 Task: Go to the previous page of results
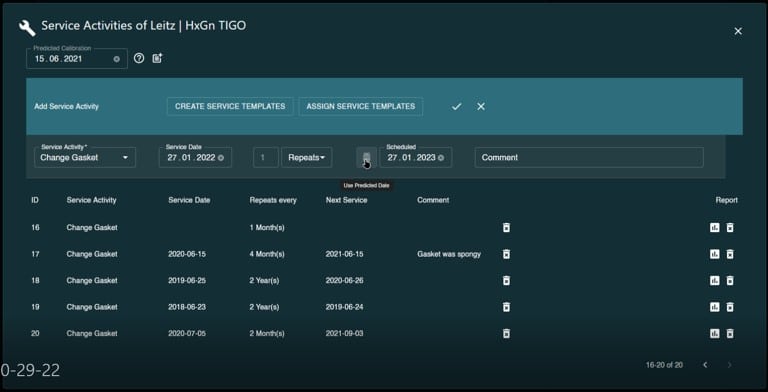(705, 365)
